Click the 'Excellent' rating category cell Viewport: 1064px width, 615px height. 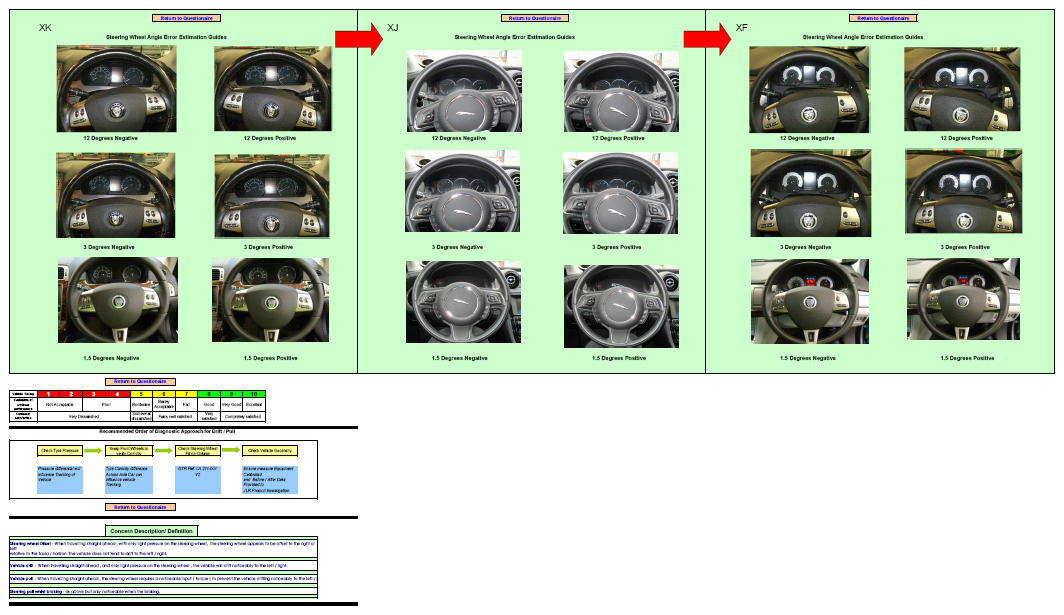tap(254, 405)
